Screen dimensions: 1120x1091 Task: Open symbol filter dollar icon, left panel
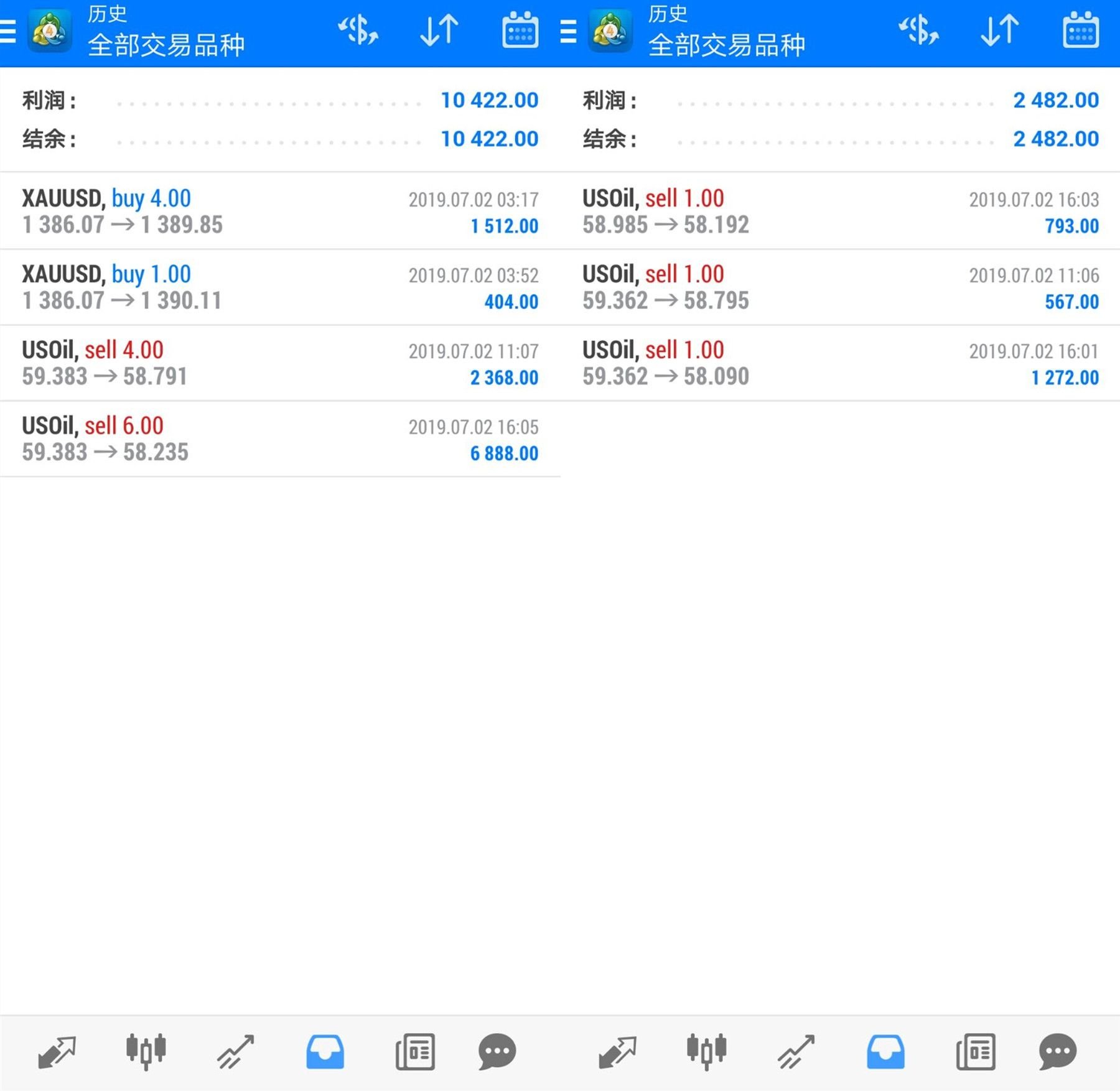click(358, 30)
